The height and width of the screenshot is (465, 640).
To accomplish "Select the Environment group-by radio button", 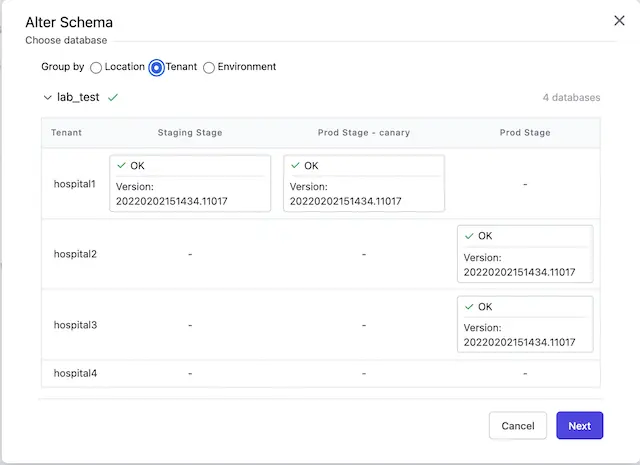I will (x=209, y=68).
